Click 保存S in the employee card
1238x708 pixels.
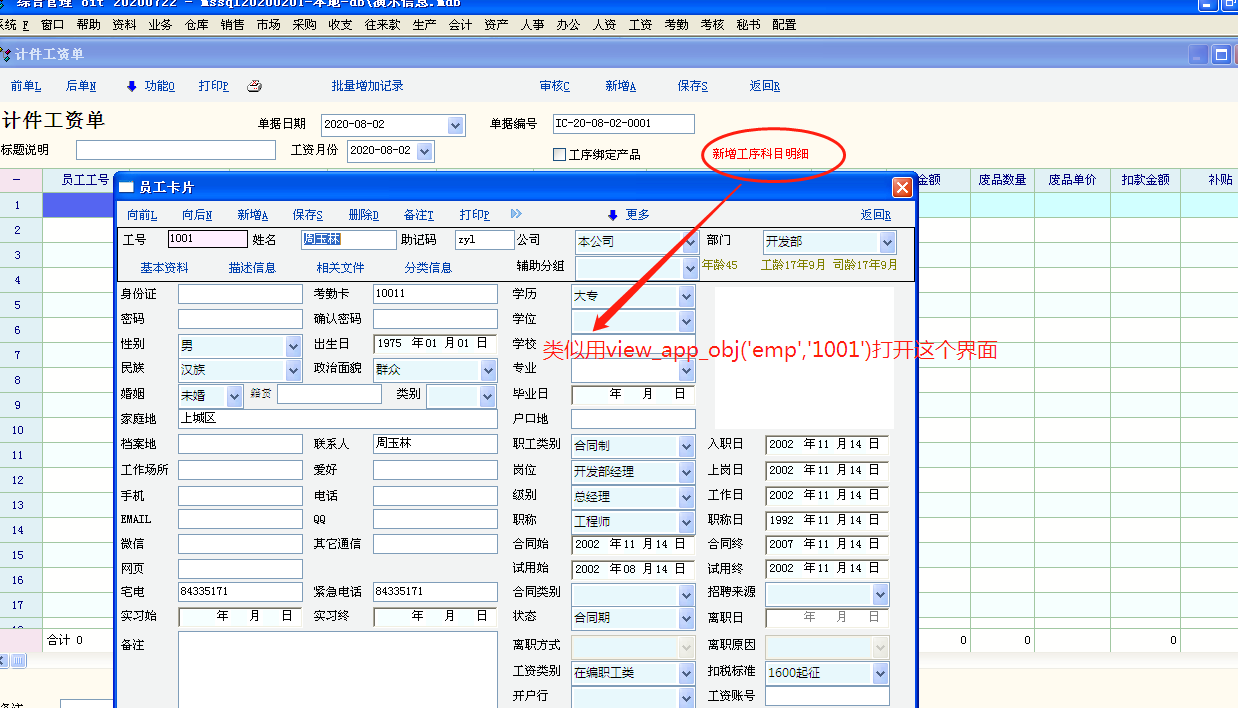tap(307, 215)
